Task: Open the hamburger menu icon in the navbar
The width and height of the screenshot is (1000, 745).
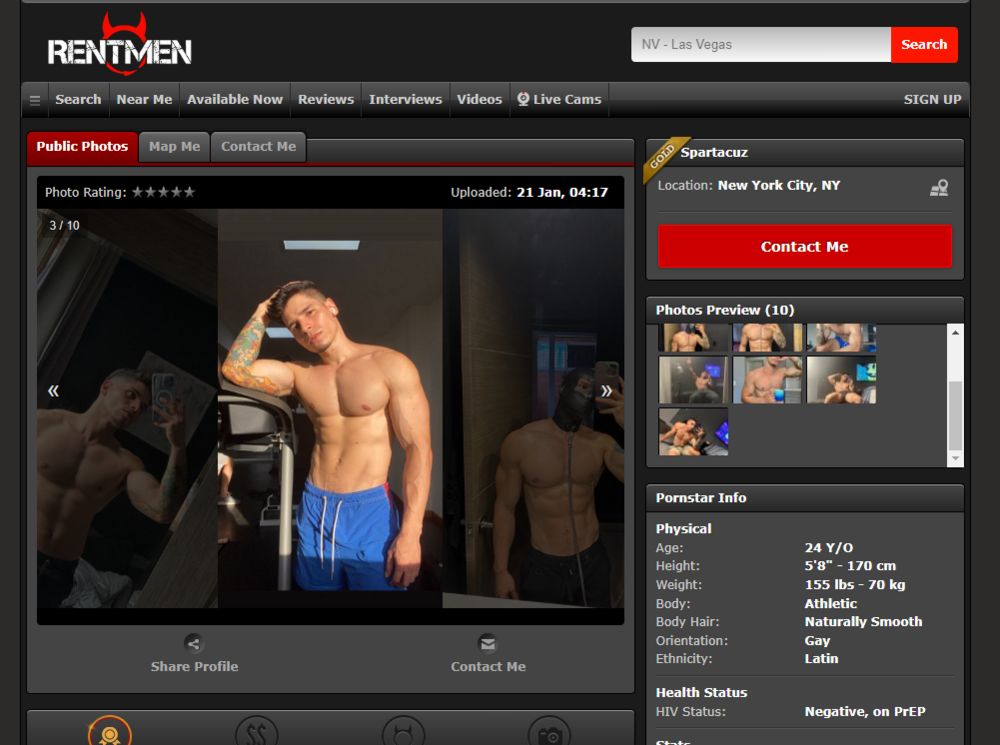Action: (35, 100)
